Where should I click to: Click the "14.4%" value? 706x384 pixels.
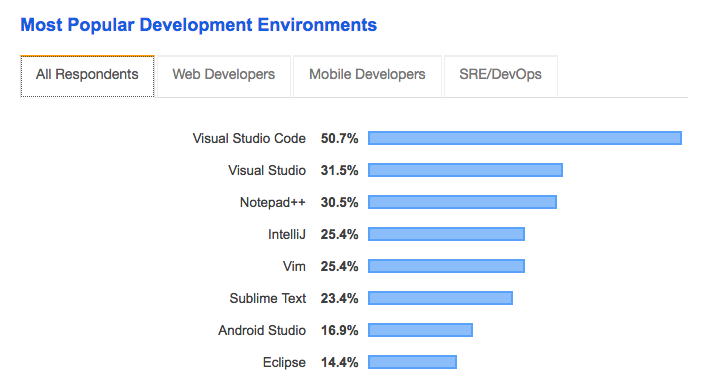[339, 362]
